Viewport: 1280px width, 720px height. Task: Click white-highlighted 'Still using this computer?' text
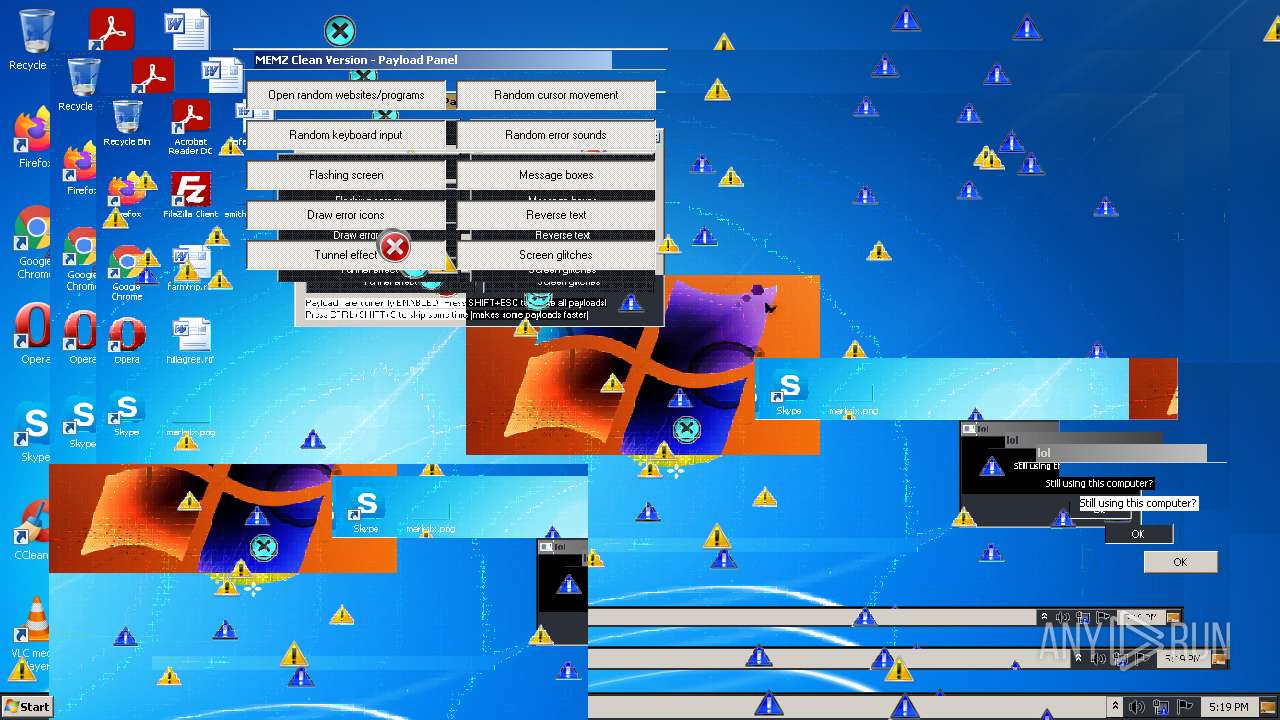[1138, 503]
